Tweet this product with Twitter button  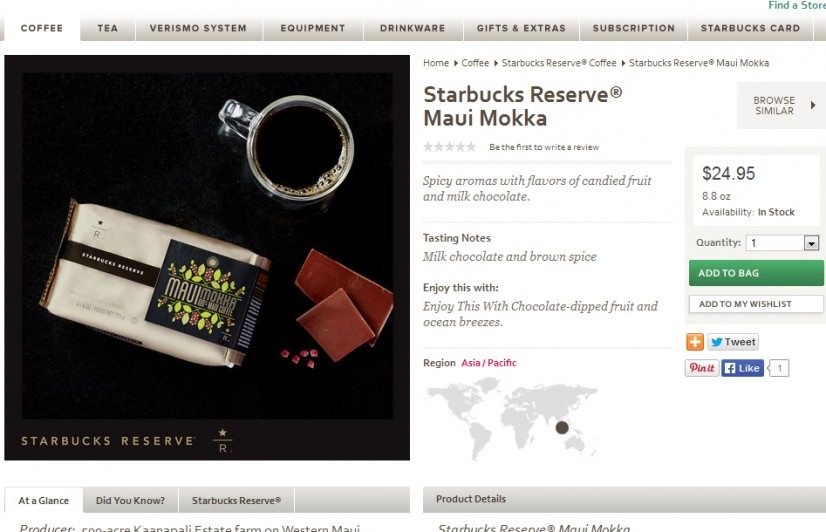coord(733,342)
